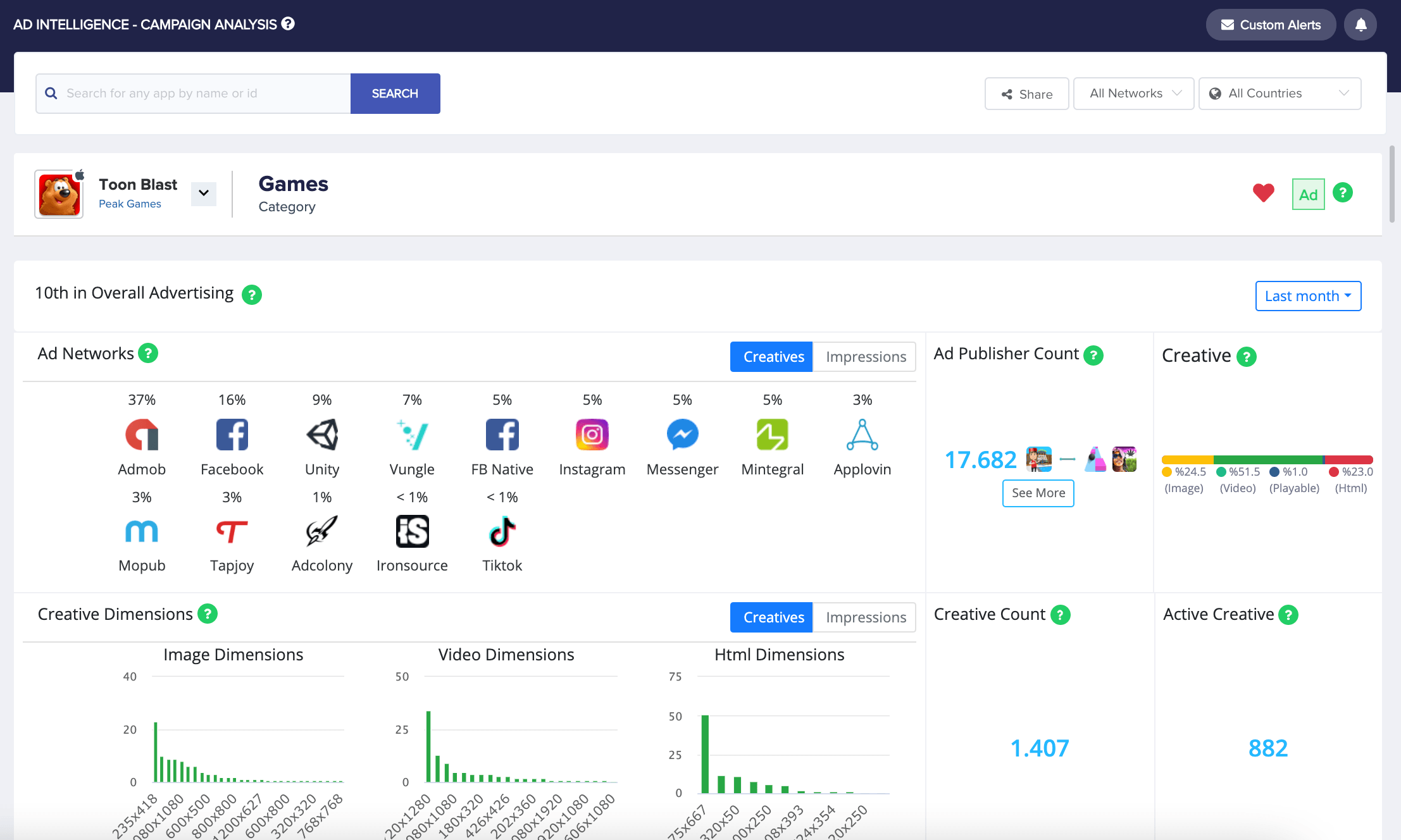Click the Toon Blast app icon

(59, 194)
